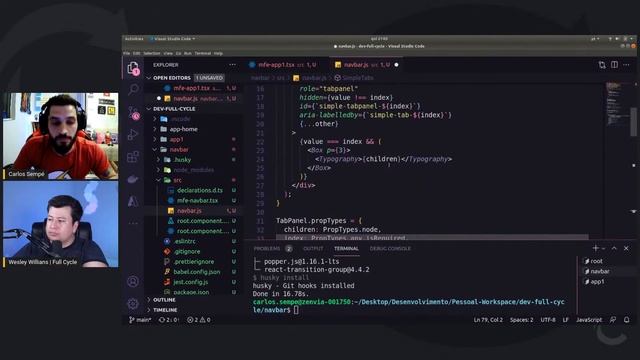Open the Help menu
This screenshot has width=640, height=360.
pos(218,53)
